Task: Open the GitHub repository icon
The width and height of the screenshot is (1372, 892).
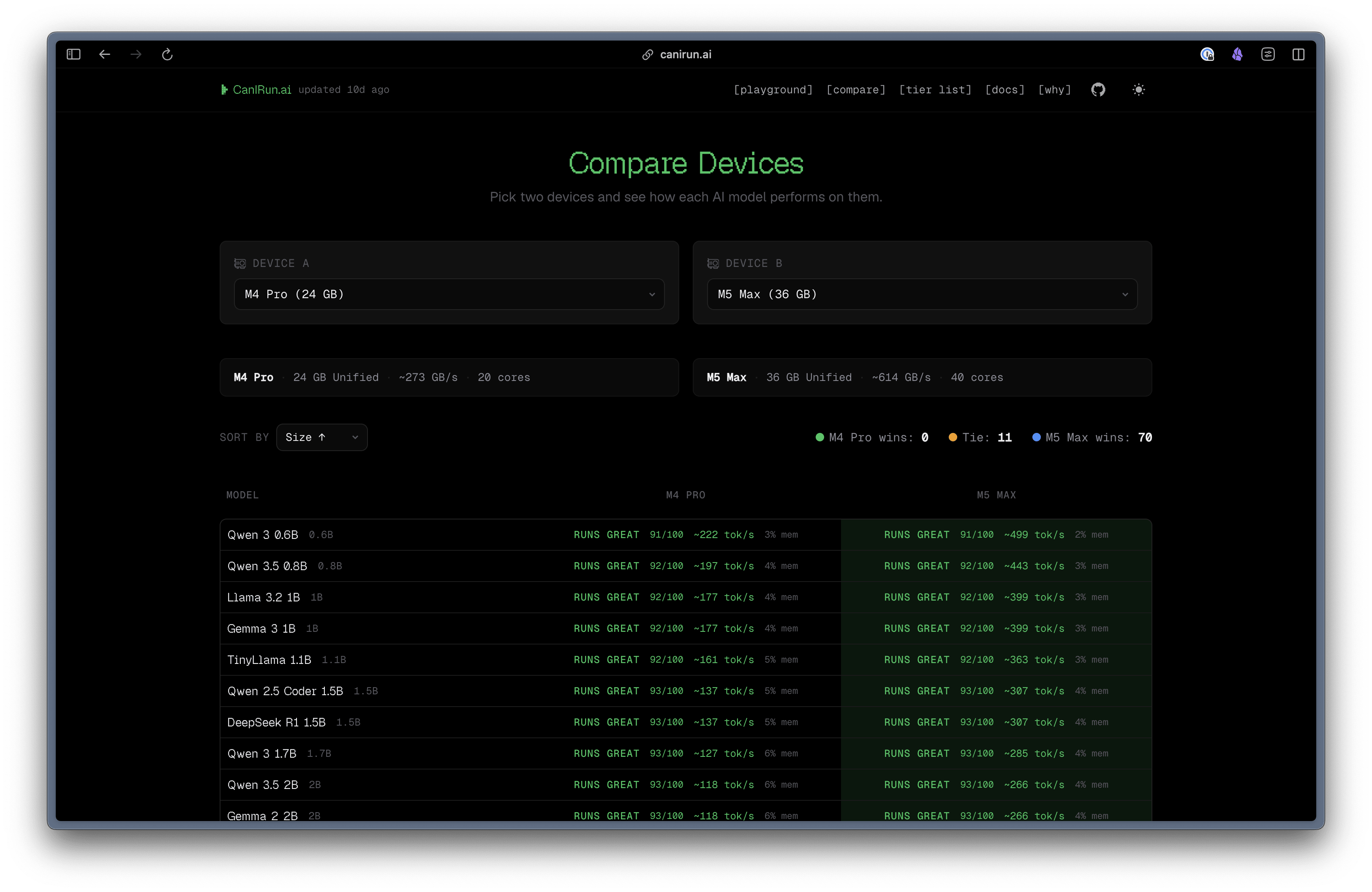Action: click(x=1097, y=89)
